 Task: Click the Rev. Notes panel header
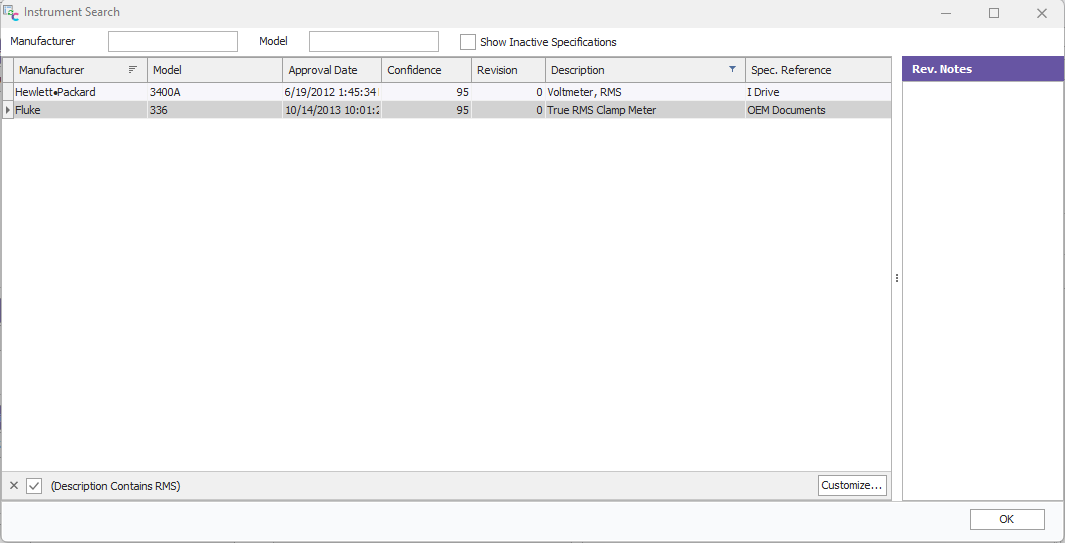coord(982,69)
